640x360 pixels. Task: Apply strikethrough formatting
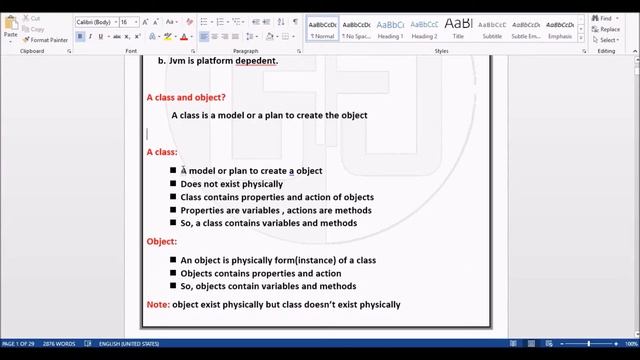pos(117,37)
